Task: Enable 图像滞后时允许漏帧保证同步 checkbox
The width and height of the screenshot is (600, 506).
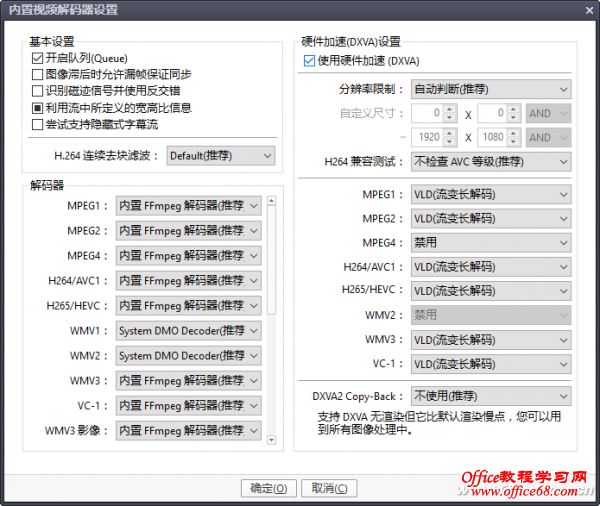Action: tap(37, 75)
